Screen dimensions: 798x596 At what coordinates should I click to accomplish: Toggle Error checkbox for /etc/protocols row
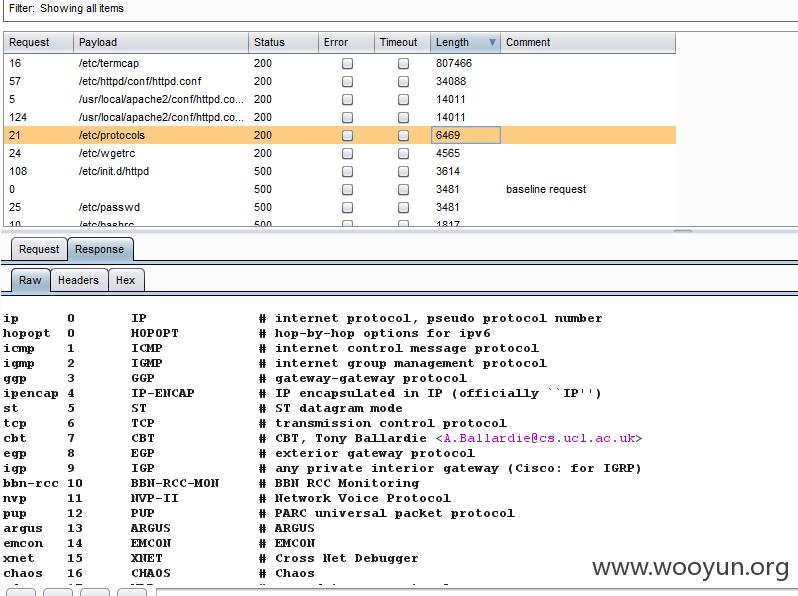347,135
